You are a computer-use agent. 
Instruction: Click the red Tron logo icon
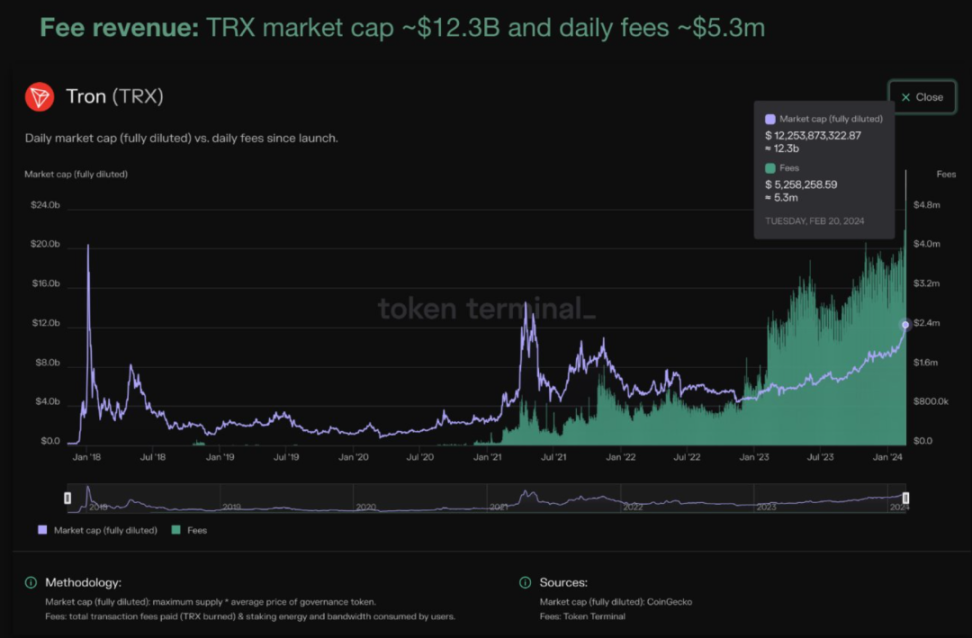pos(39,97)
